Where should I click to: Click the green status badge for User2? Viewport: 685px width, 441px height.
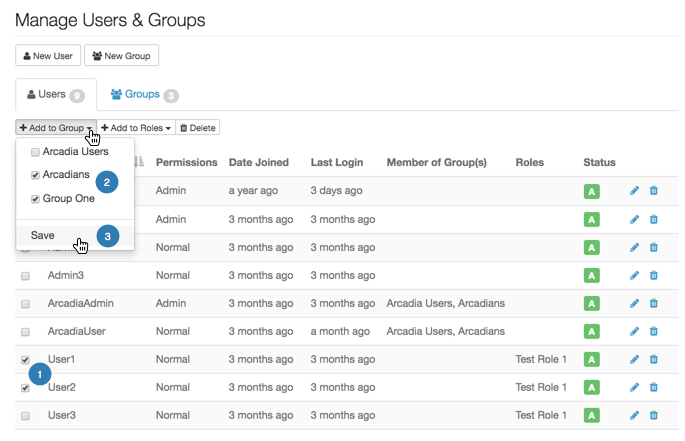pyautogui.click(x=591, y=387)
